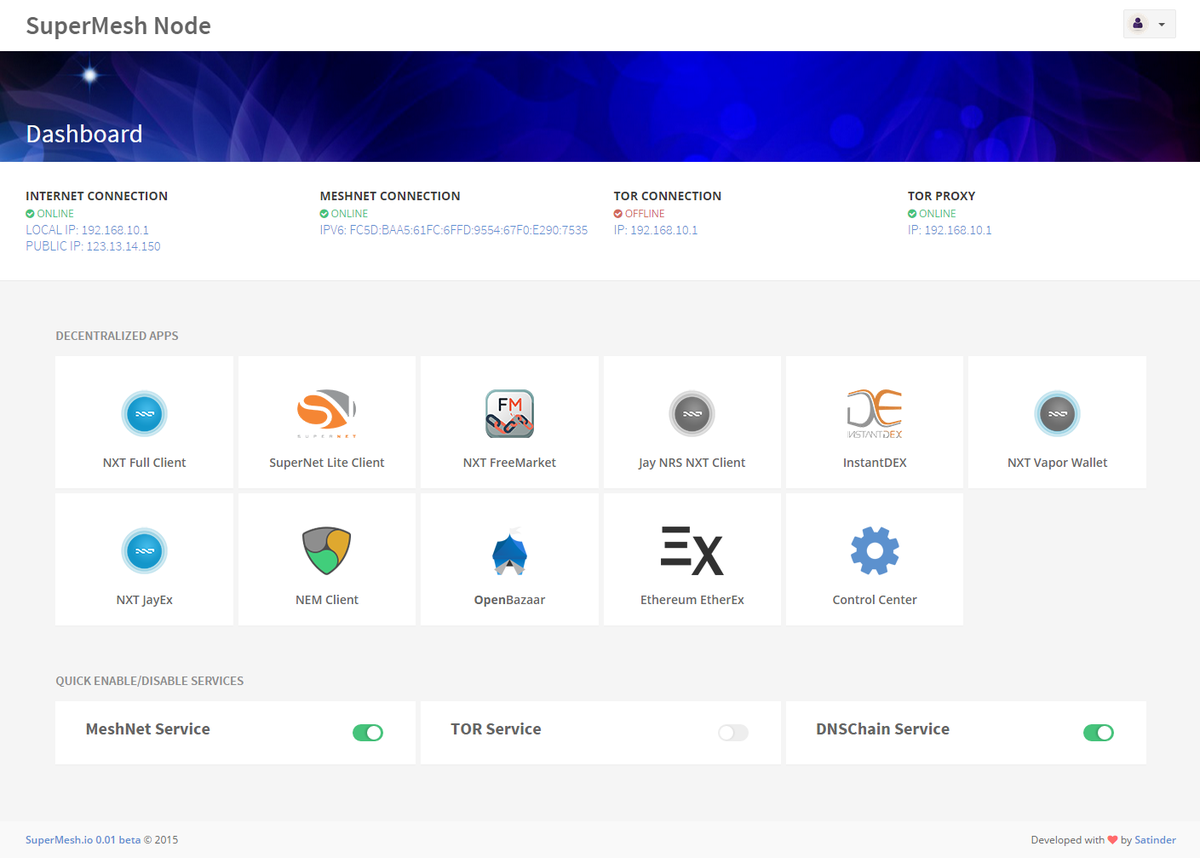Launch the InstantDEX logo
This screenshot has width=1200, height=858.
(x=874, y=414)
